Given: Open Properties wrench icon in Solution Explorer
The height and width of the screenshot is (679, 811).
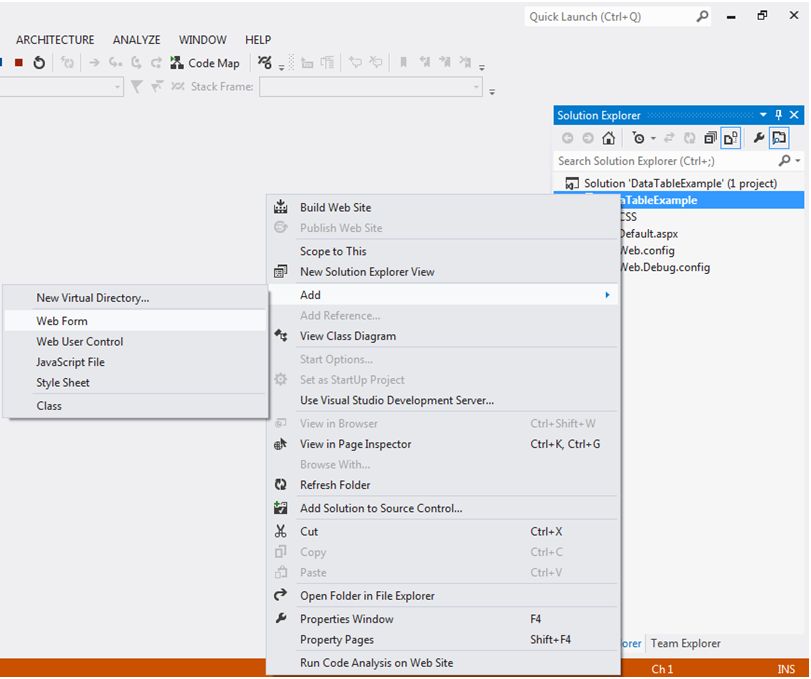Looking at the screenshot, I should (x=759, y=138).
